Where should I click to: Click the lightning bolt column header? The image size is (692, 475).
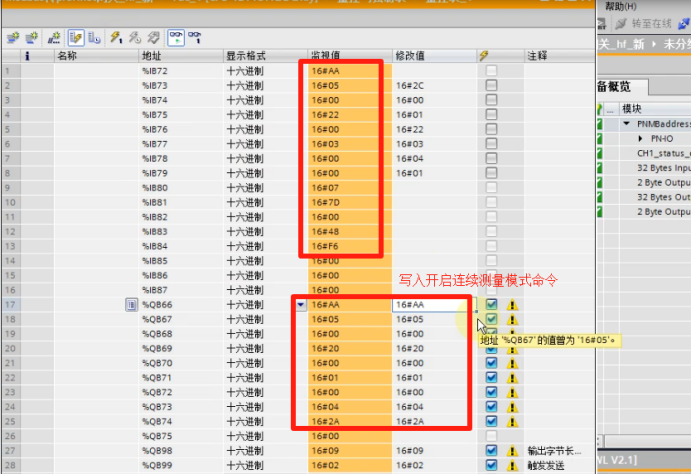(x=484, y=56)
